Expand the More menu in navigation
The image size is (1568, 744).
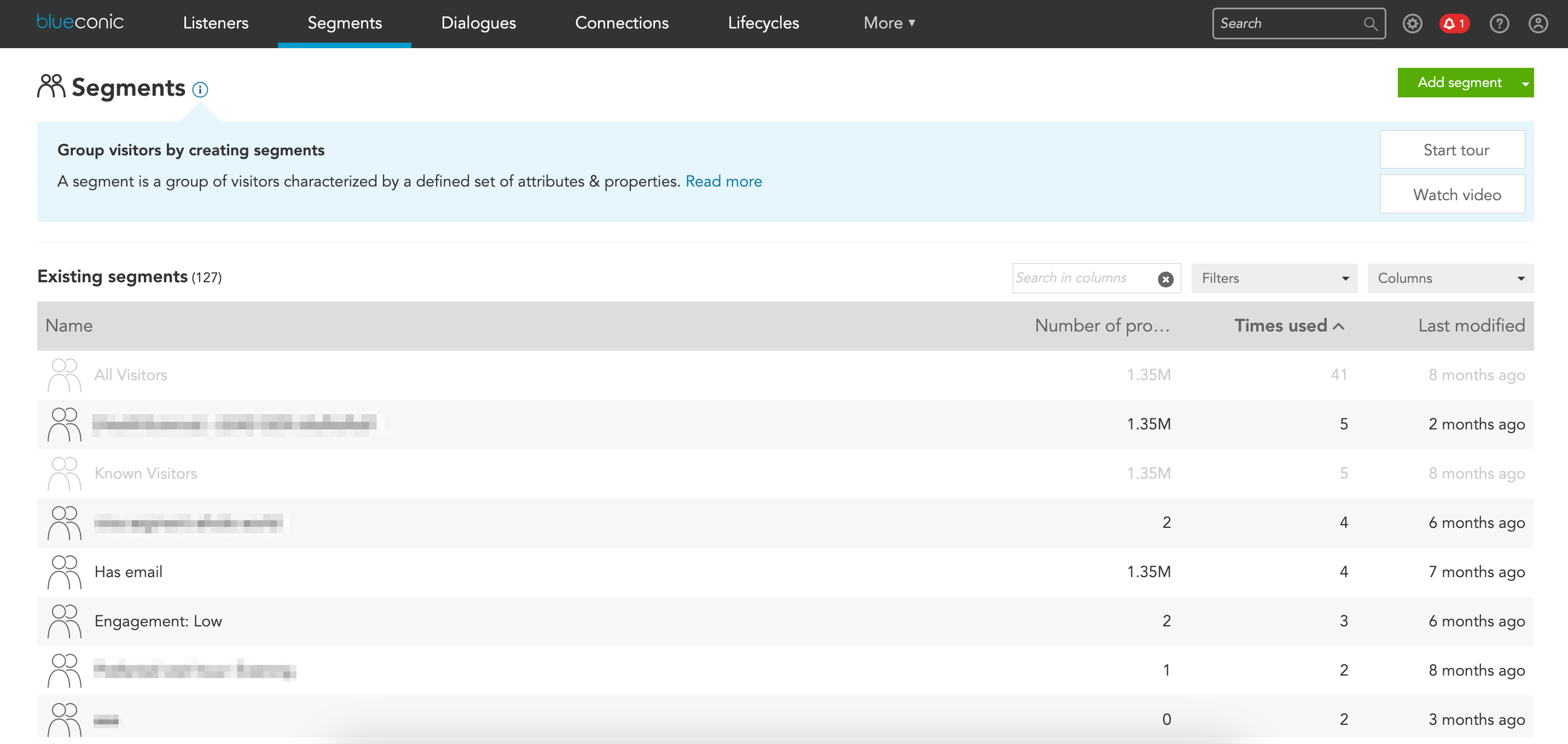(889, 23)
